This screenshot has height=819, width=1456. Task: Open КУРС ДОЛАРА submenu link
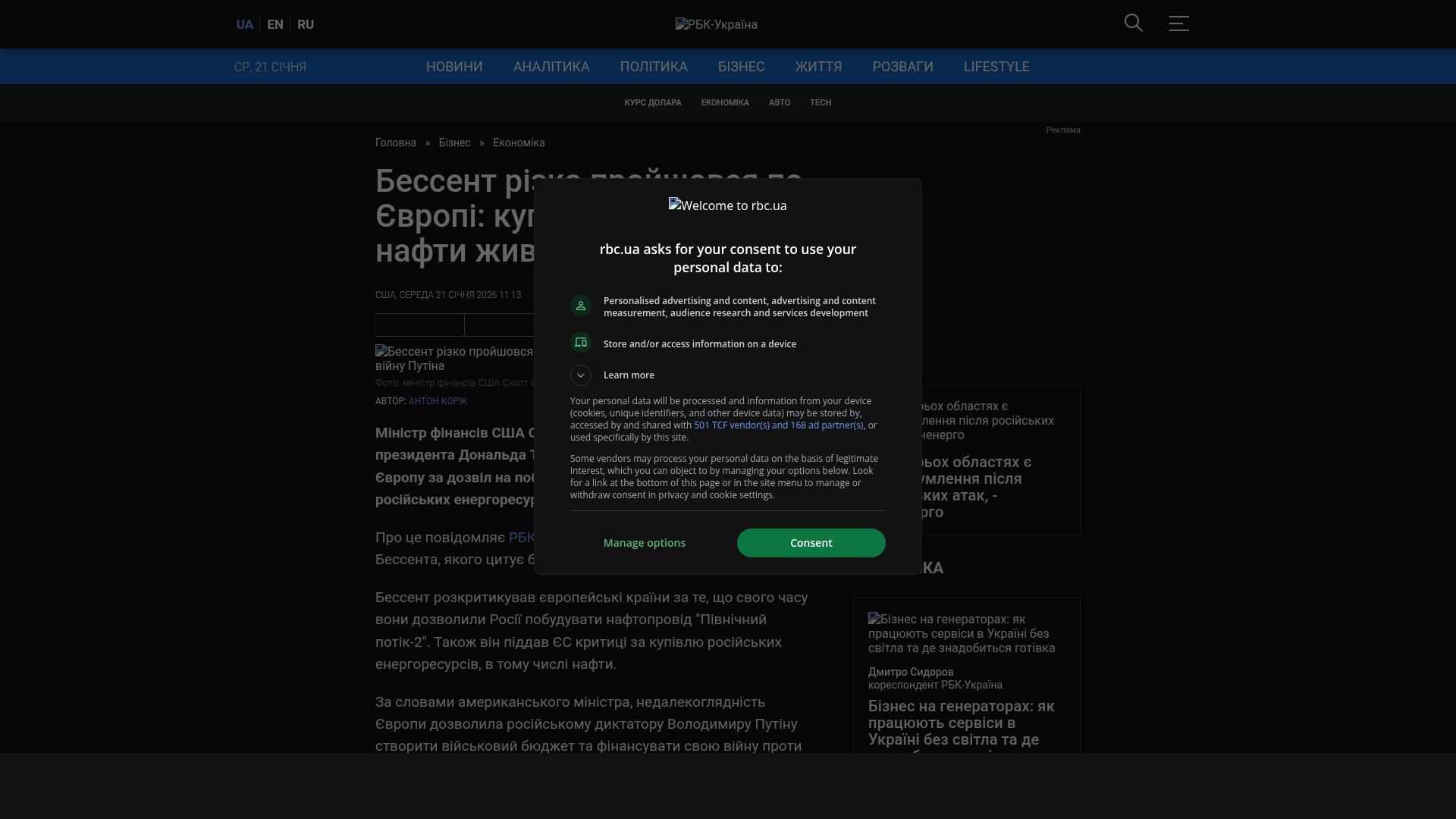653,102
